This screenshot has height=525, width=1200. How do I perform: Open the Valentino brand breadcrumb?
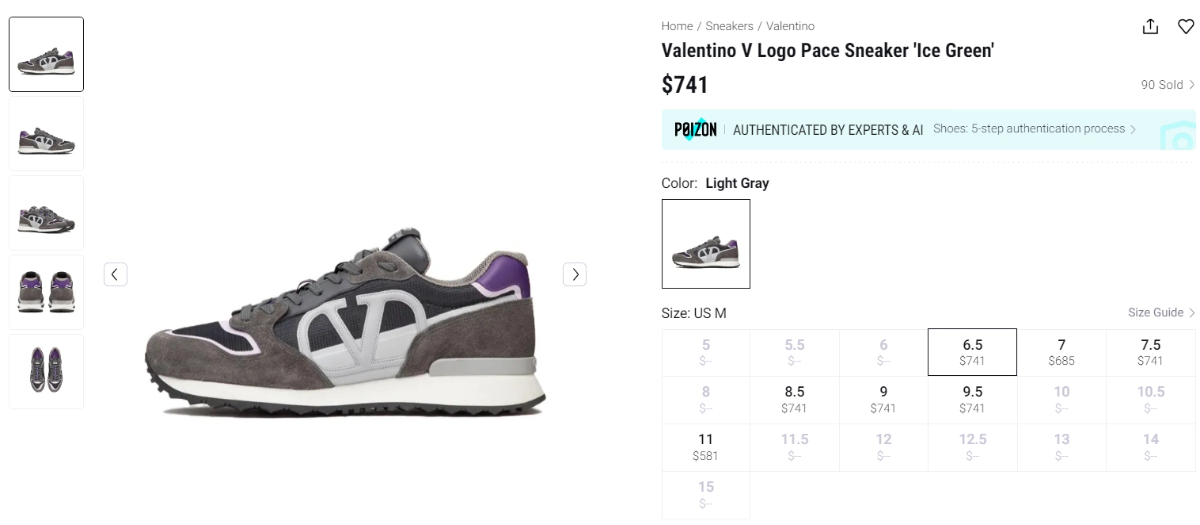click(790, 26)
